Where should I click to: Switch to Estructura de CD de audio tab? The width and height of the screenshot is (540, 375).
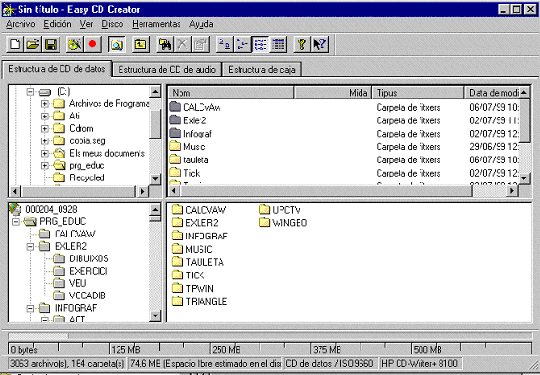[x=167, y=70]
